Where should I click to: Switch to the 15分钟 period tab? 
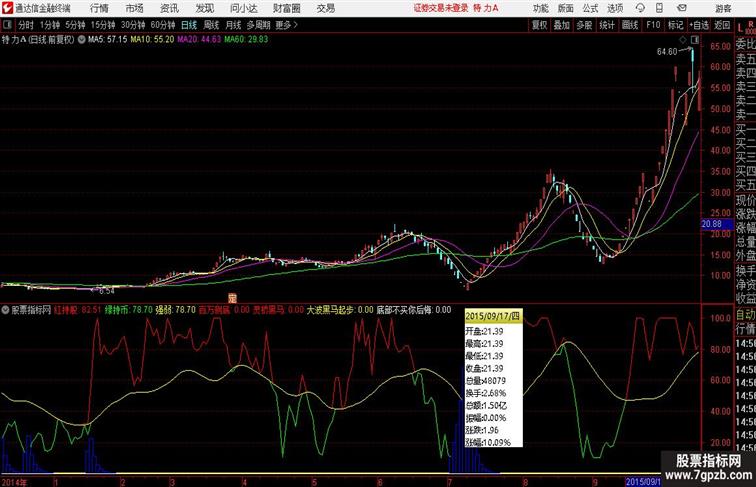(x=103, y=25)
